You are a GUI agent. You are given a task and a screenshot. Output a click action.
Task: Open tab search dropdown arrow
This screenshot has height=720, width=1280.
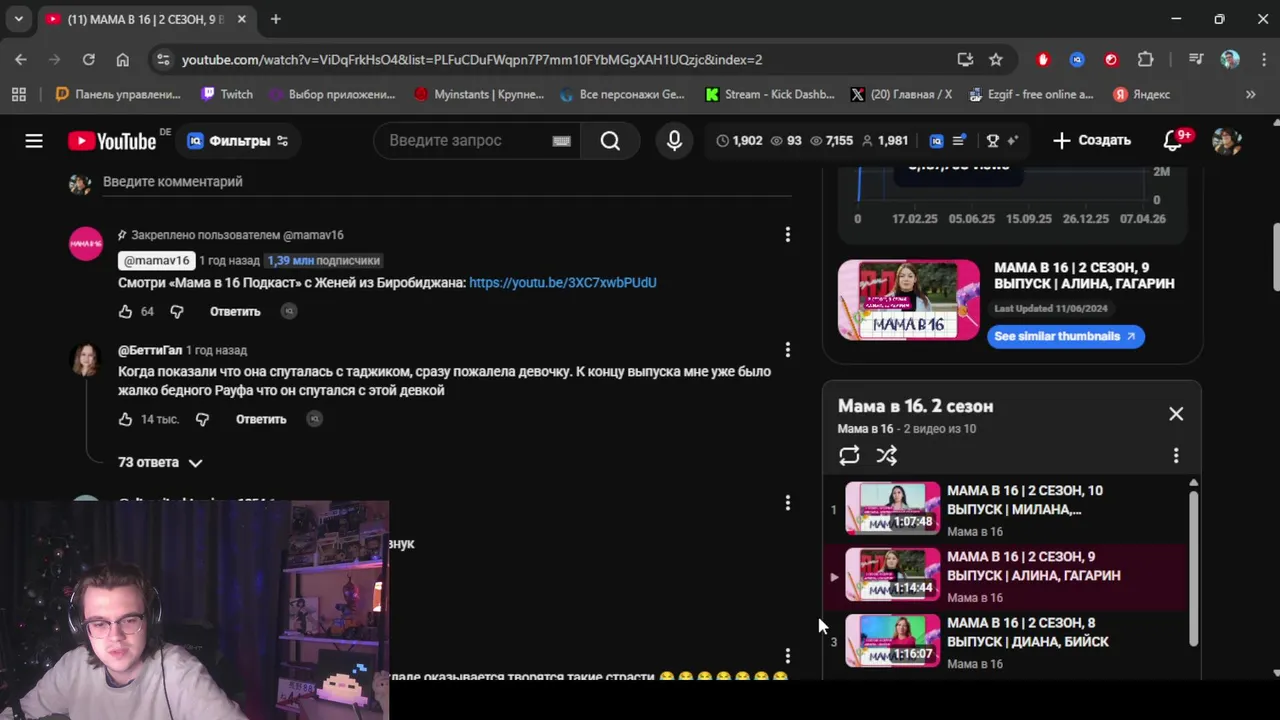pos(18,19)
